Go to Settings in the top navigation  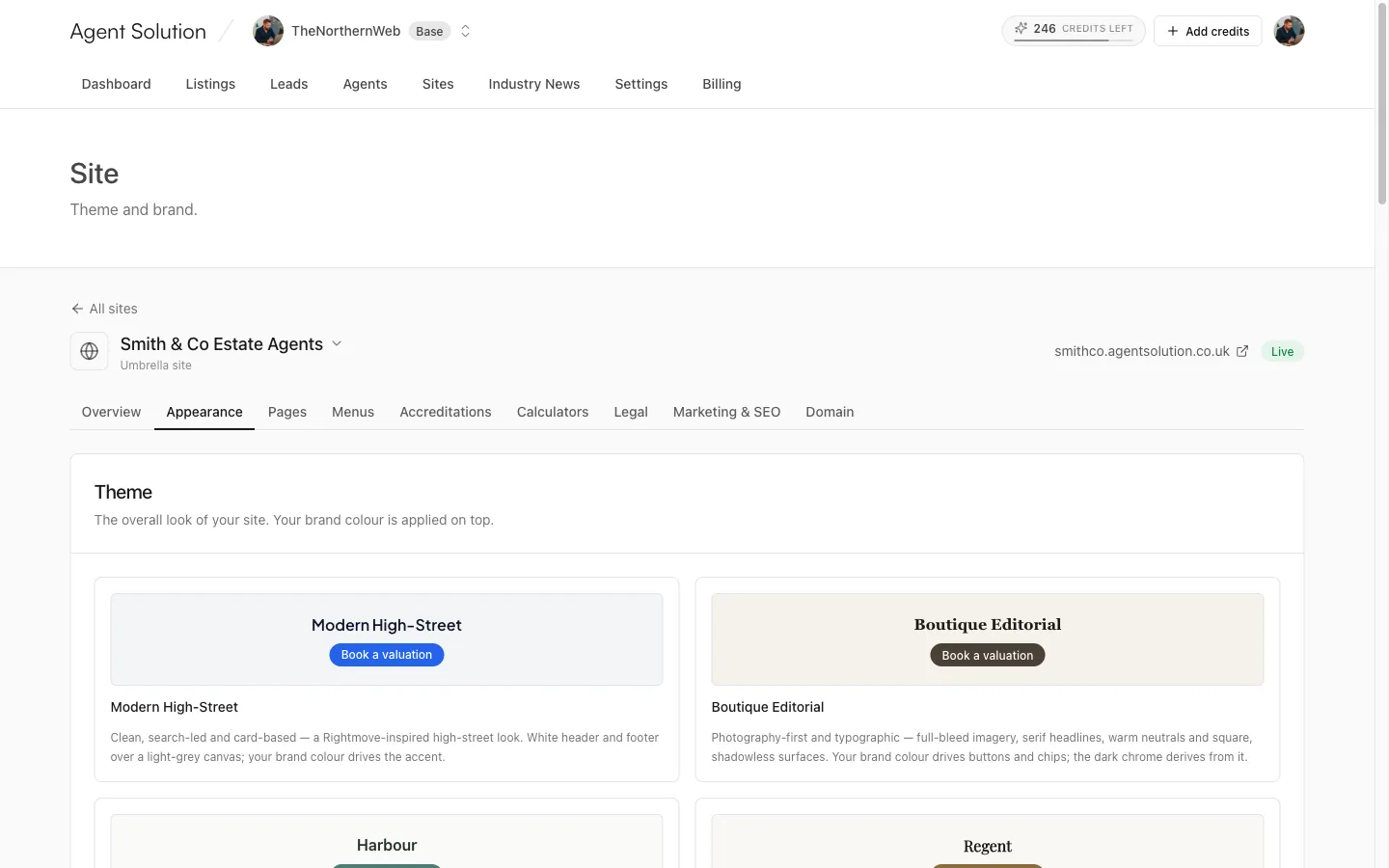[640, 84]
